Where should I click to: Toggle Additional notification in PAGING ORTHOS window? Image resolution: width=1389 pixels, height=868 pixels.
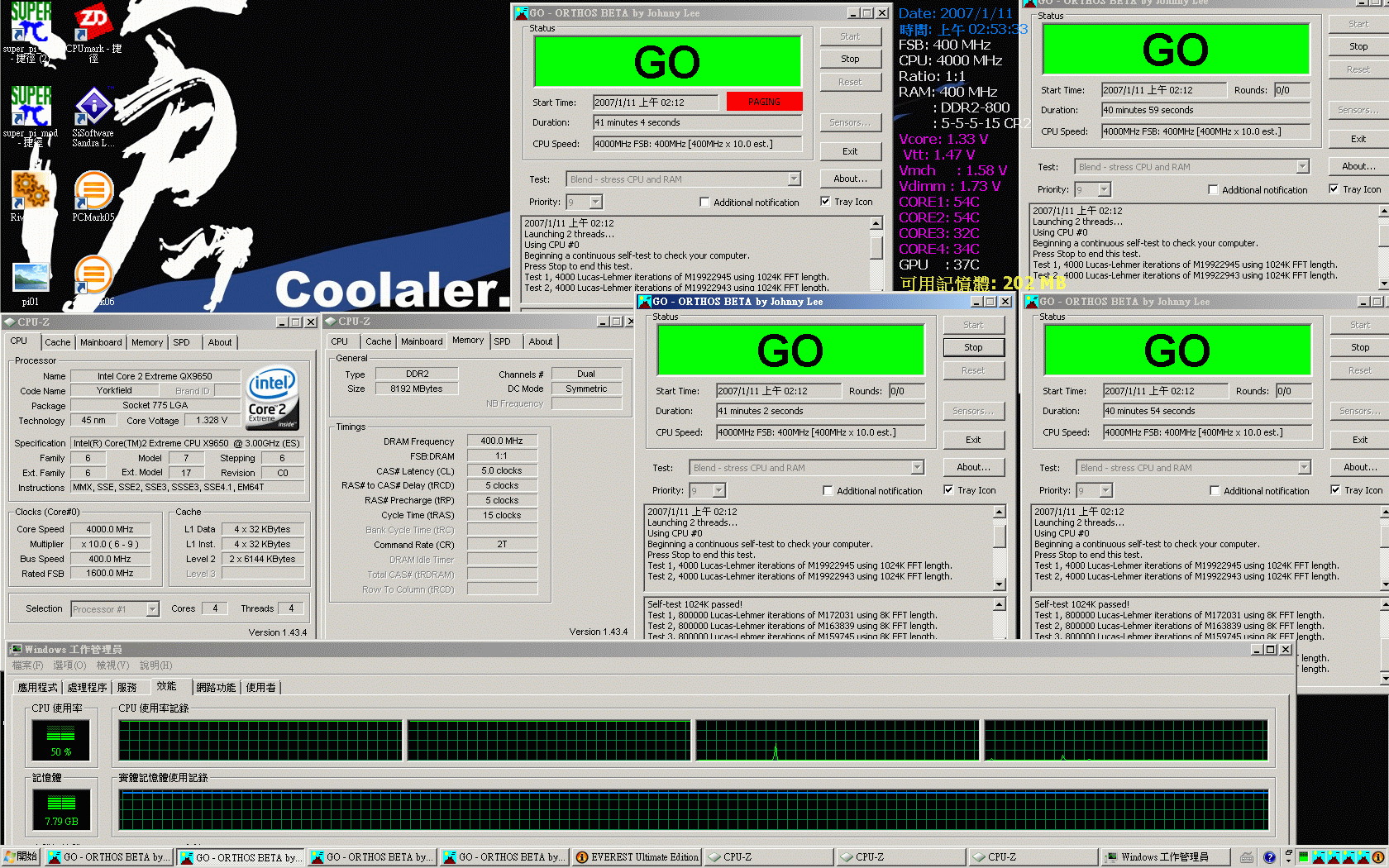tap(704, 202)
